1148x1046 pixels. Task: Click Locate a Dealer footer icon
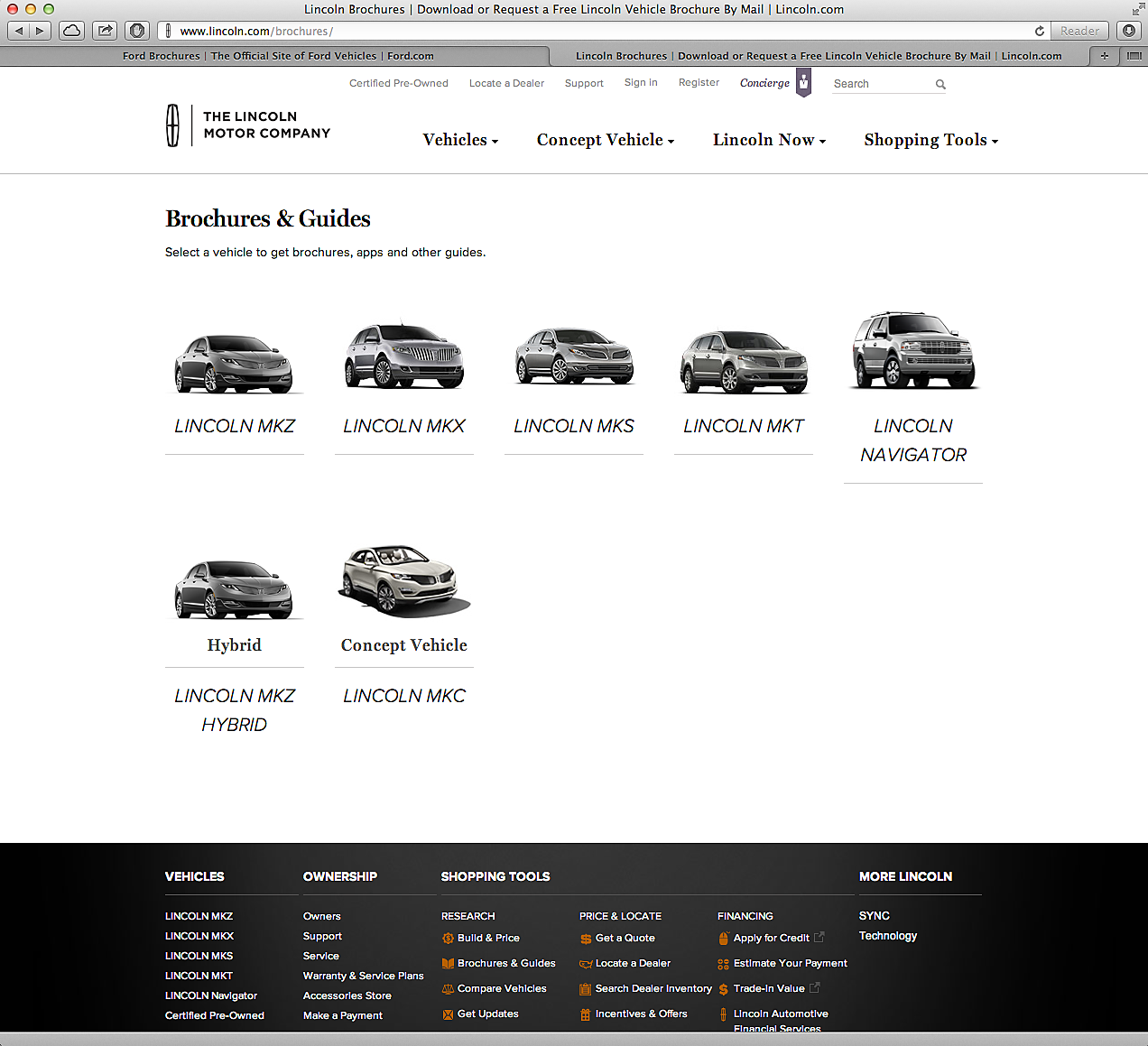586,964
